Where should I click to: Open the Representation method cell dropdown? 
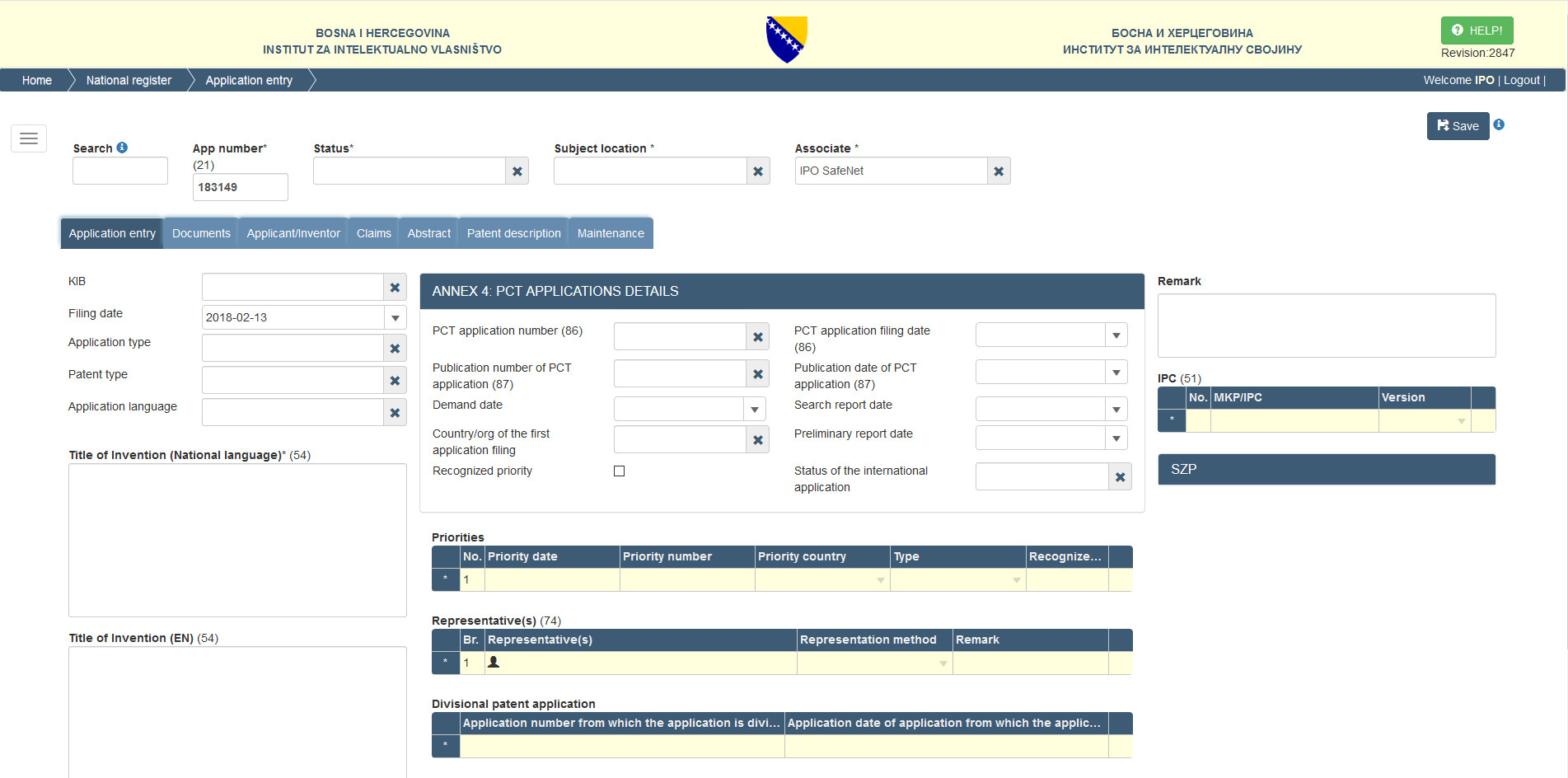click(x=943, y=663)
